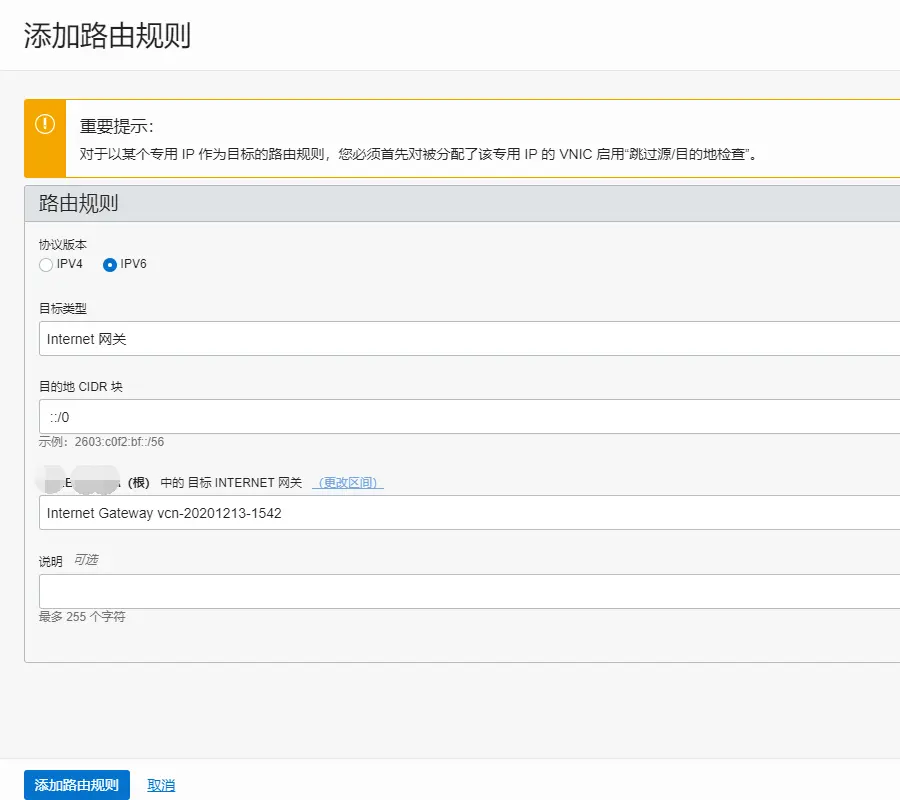This screenshot has width=900, height=800.
Task: Open the 更改区间 link
Action: click(x=347, y=483)
